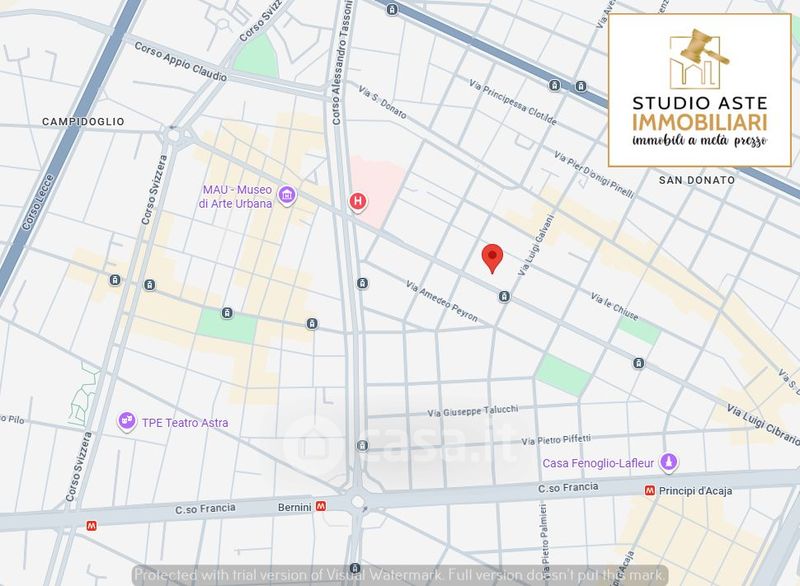
Task: Select the gray icon beside the small green park
Action: [228, 313]
